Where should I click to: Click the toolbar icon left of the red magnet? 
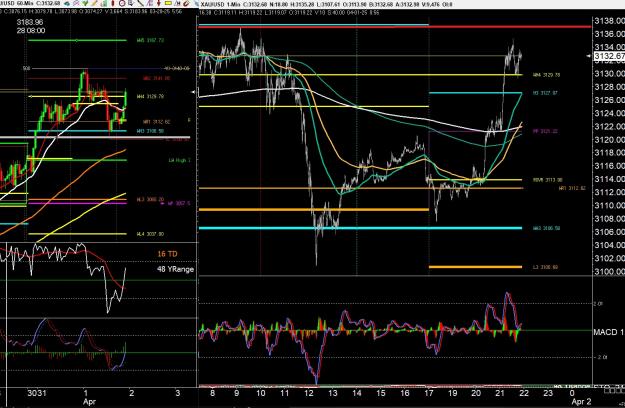(177, 3)
